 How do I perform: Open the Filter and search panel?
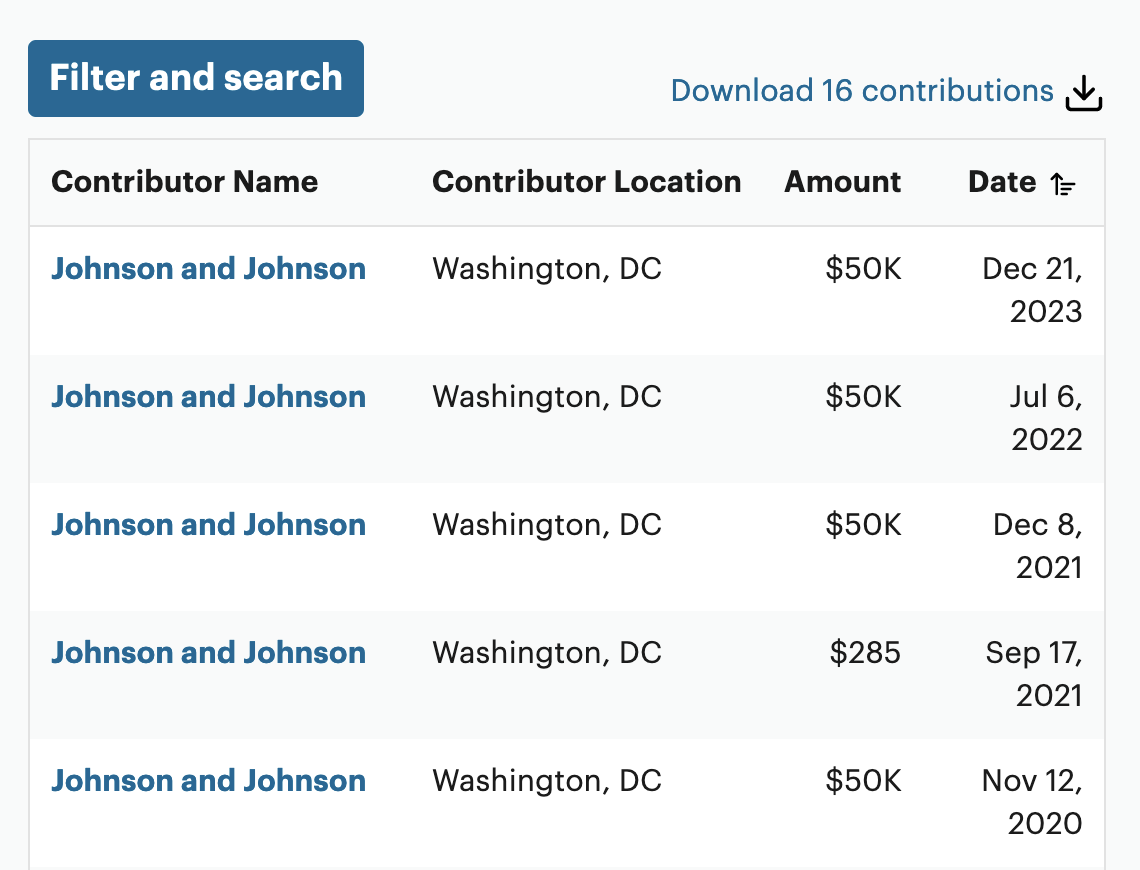click(196, 78)
